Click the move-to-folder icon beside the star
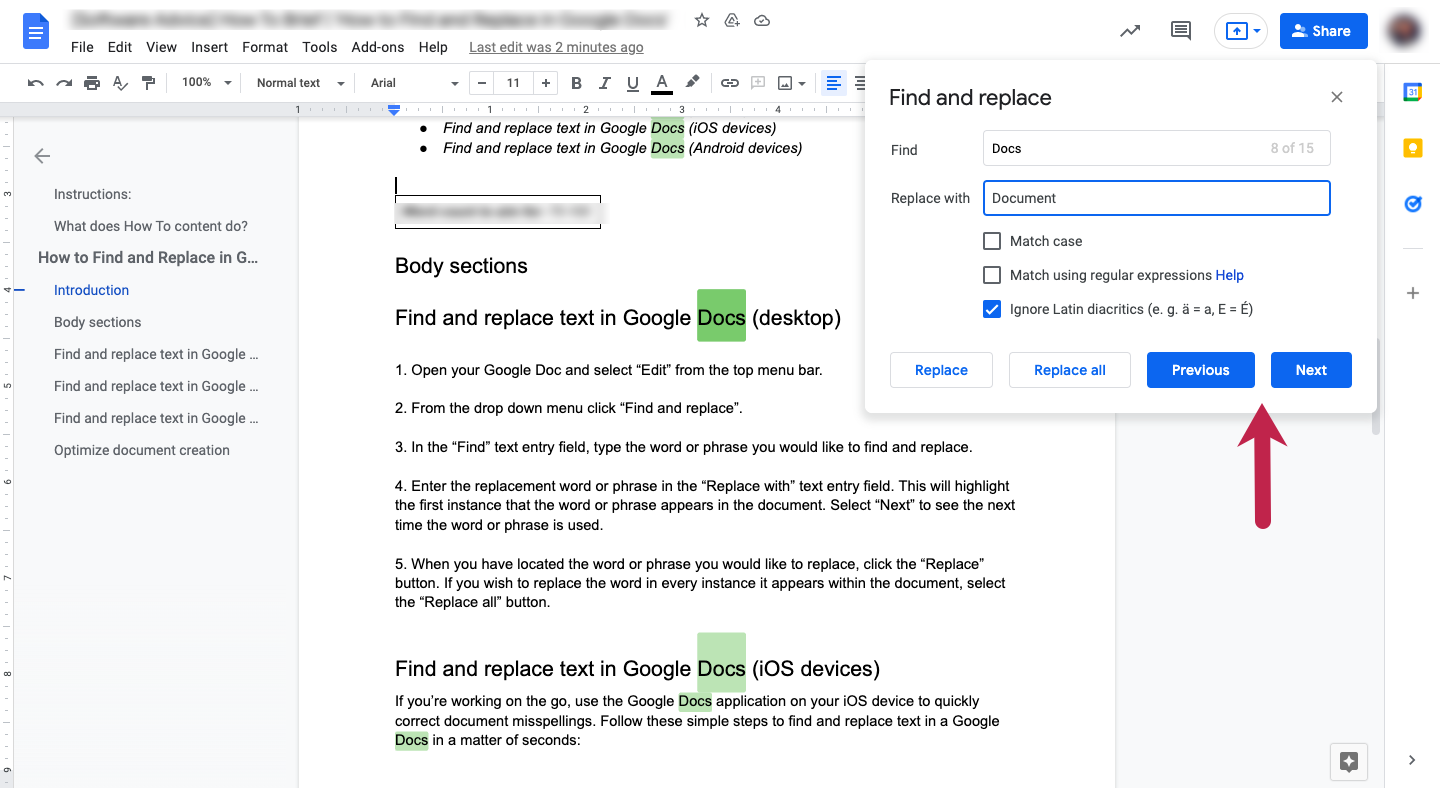 click(x=731, y=20)
